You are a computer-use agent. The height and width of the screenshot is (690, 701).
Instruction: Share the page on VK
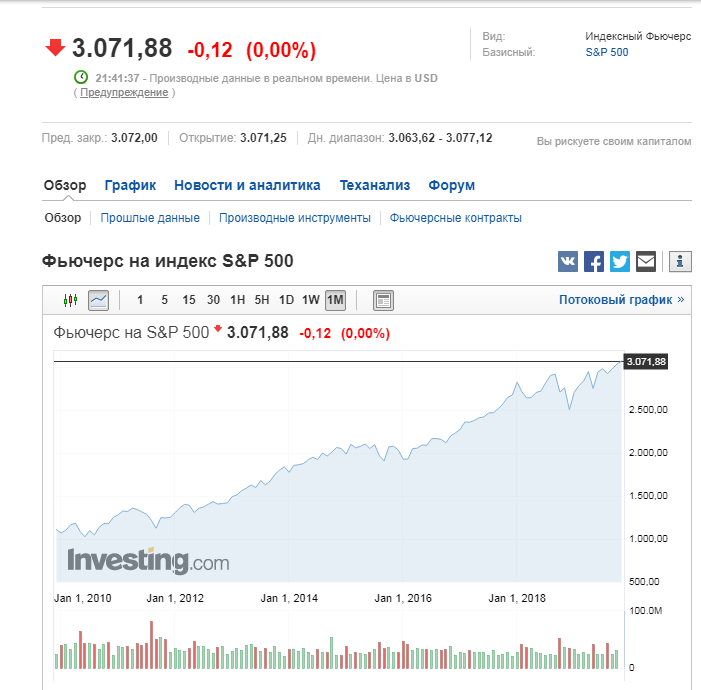[568, 262]
